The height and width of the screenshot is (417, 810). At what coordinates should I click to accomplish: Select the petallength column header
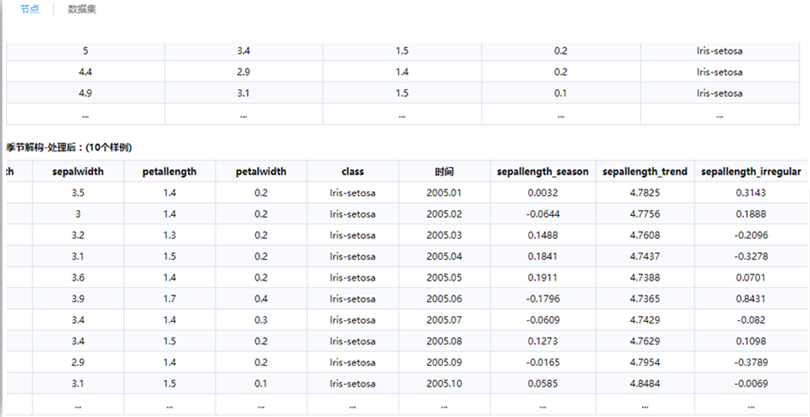click(169, 171)
